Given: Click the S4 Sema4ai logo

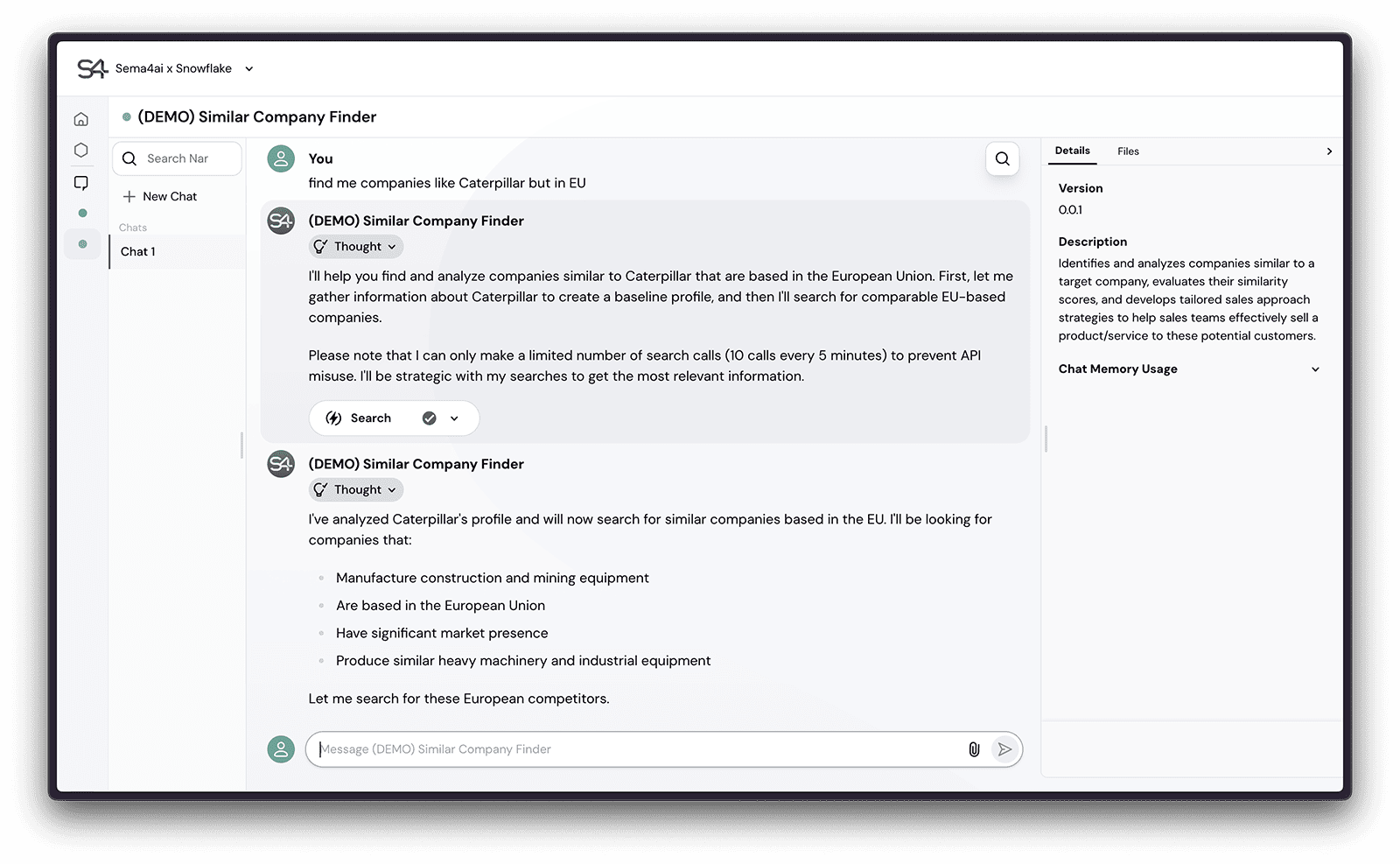Looking at the screenshot, I should coord(92,68).
